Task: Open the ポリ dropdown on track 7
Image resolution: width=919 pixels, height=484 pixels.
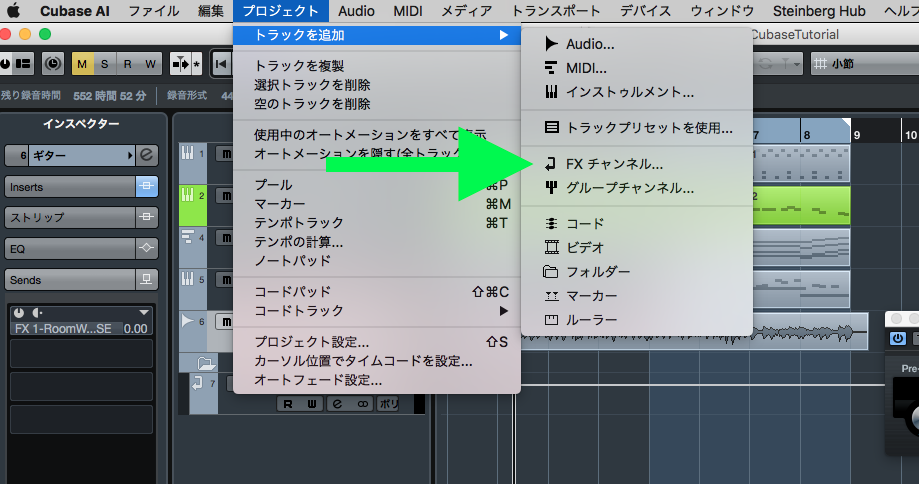Action: (389, 404)
